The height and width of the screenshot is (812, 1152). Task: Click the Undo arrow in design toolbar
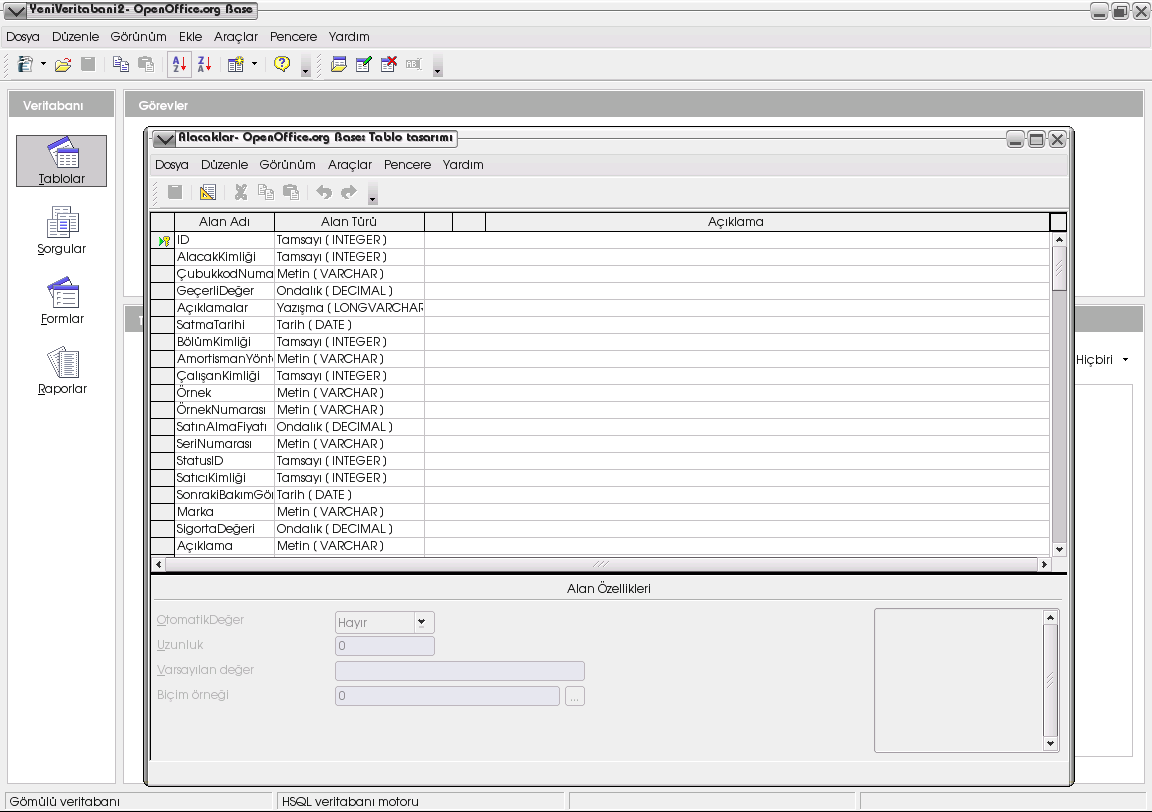(x=324, y=193)
